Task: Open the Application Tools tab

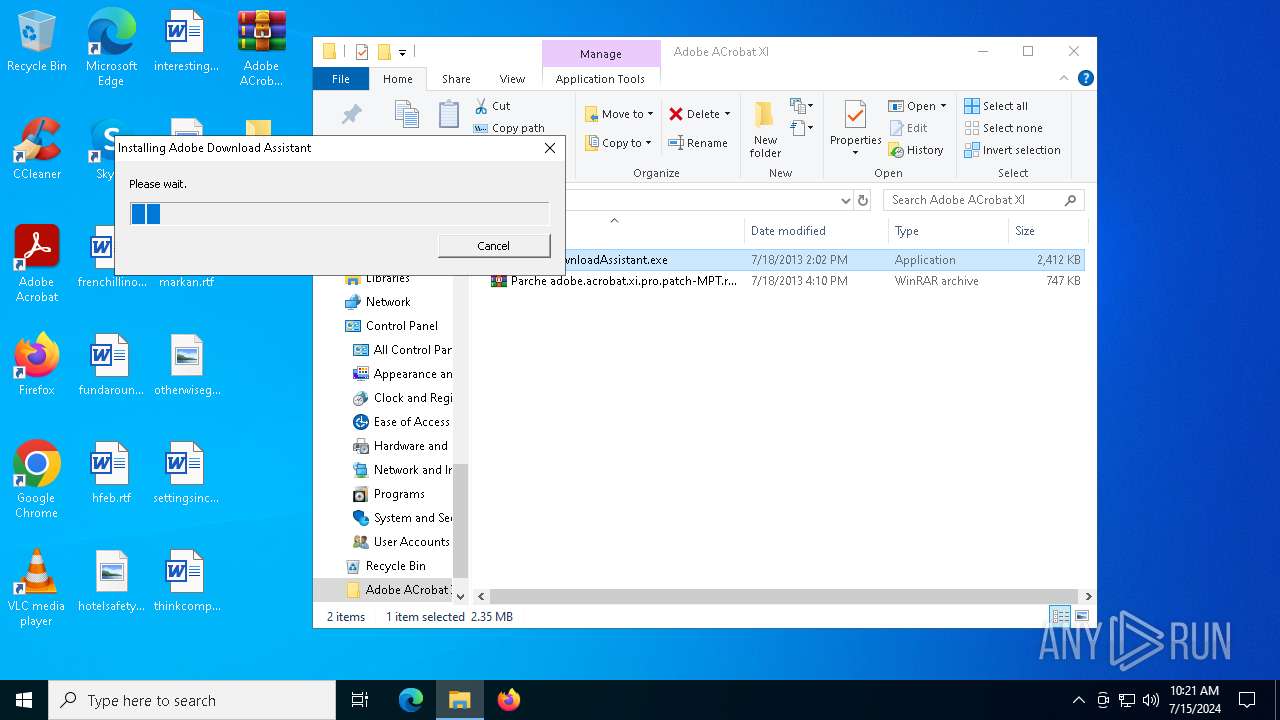Action: coord(600,79)
